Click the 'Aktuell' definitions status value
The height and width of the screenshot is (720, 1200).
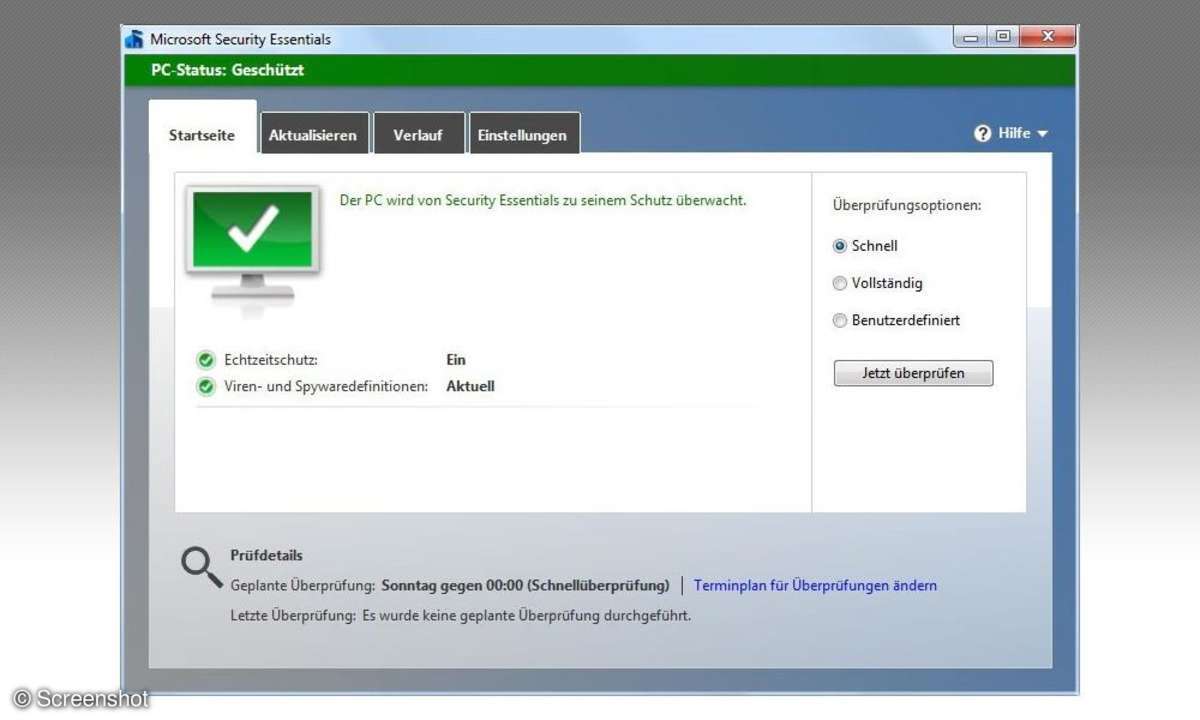[470, 386]
